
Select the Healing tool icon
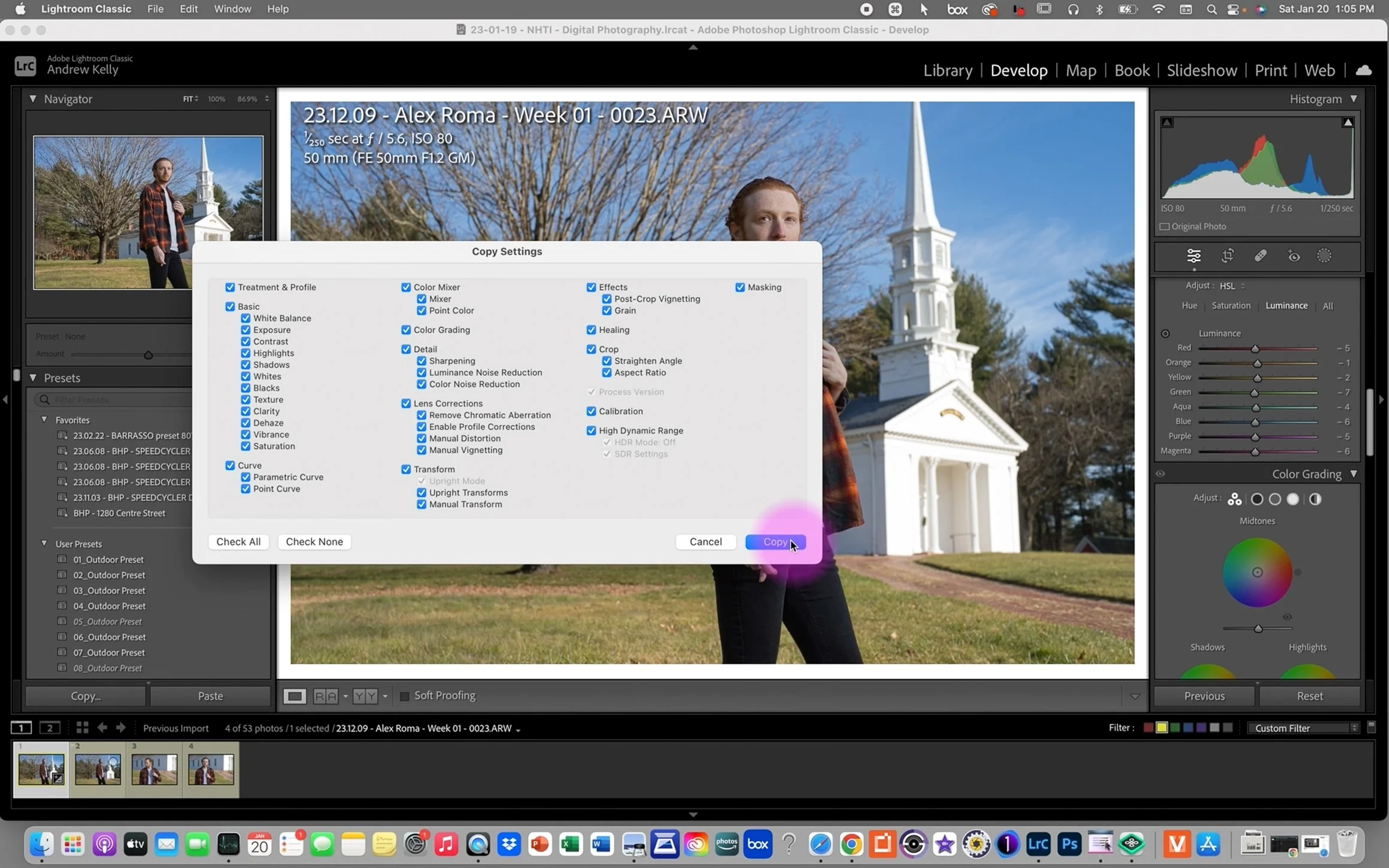1260,256
